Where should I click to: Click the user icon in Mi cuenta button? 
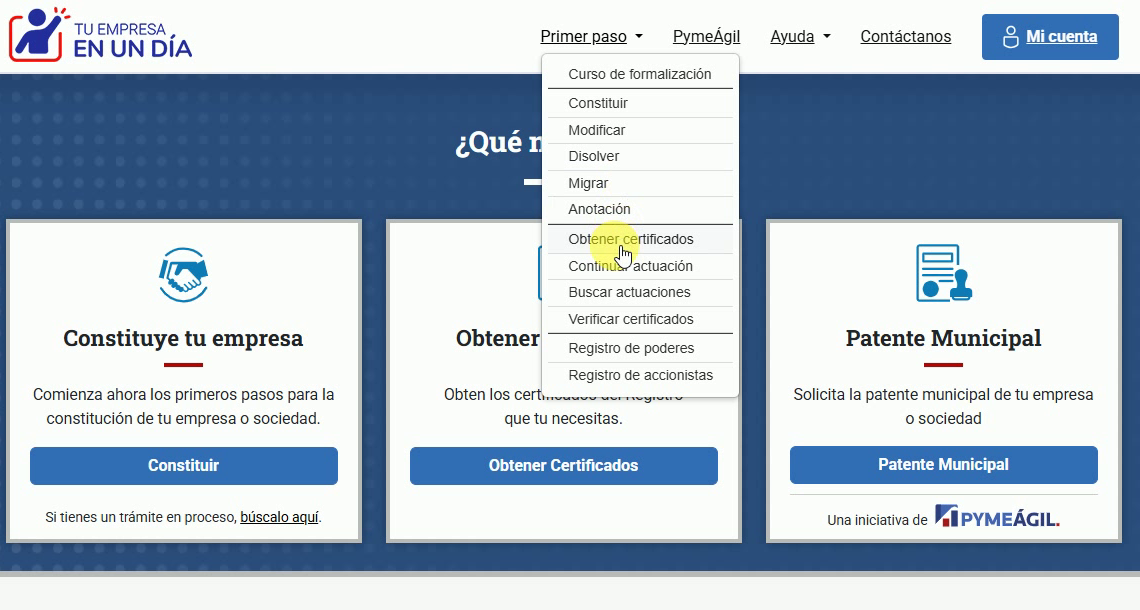1011,37
